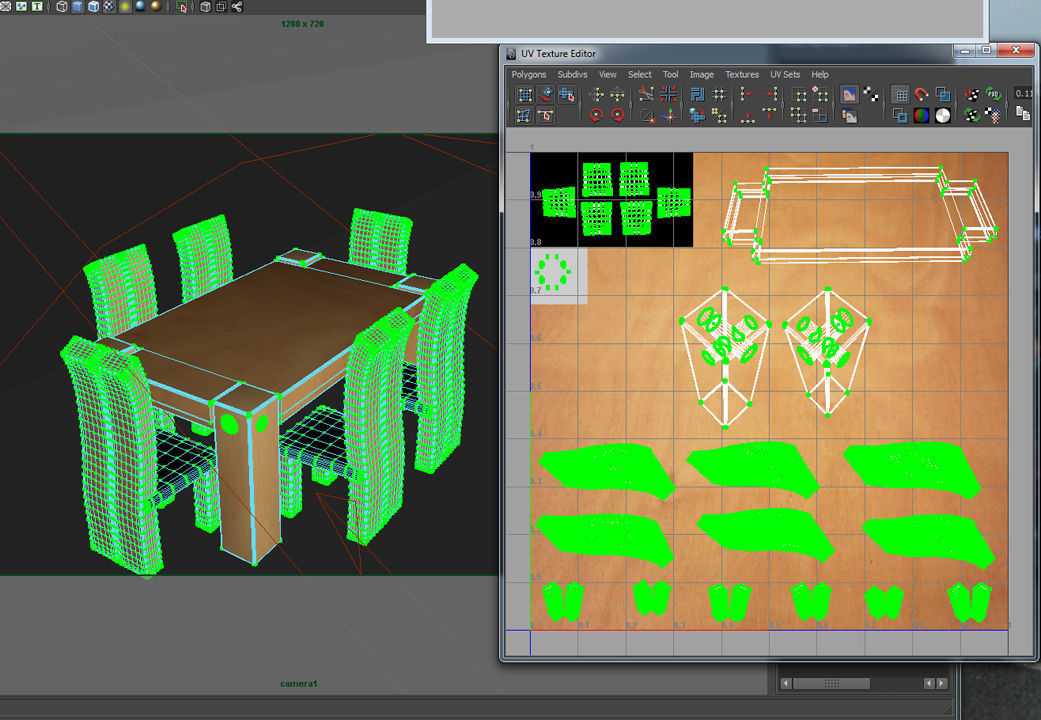This screenshot has height=720, width=1041.
Task: Click the wireframe cube viewport icon
Action: (x=62, y=7)
